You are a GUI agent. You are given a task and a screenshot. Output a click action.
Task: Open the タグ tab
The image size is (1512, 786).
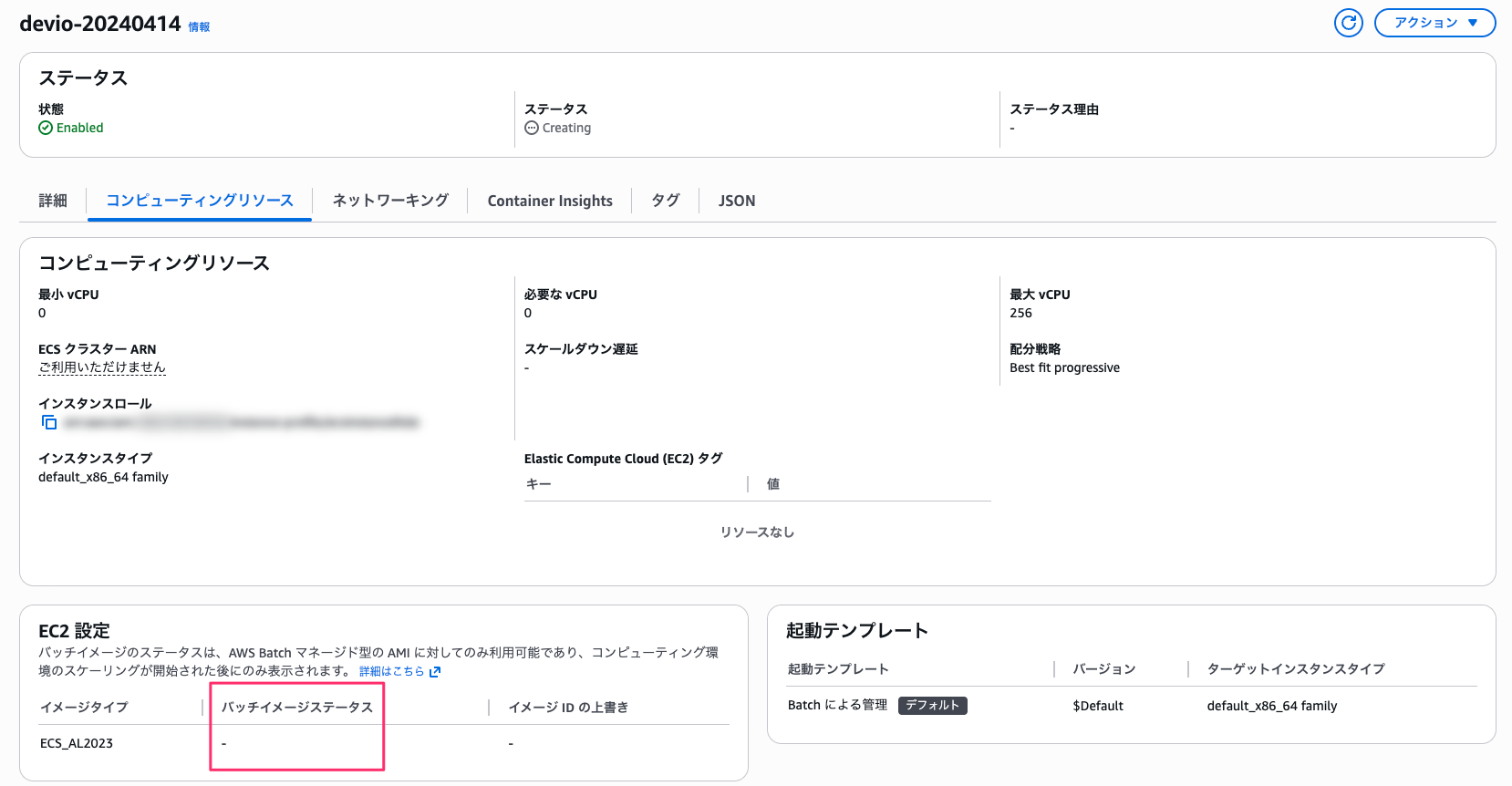[666, 201]
